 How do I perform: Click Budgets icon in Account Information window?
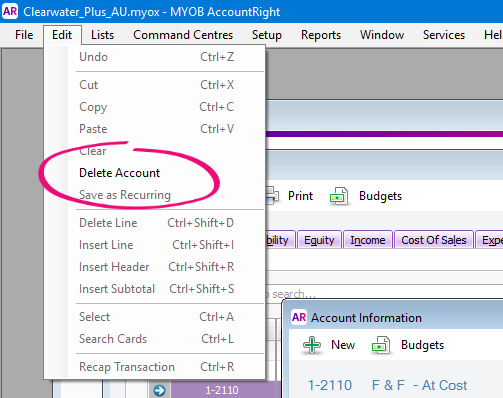pos(381,345)
